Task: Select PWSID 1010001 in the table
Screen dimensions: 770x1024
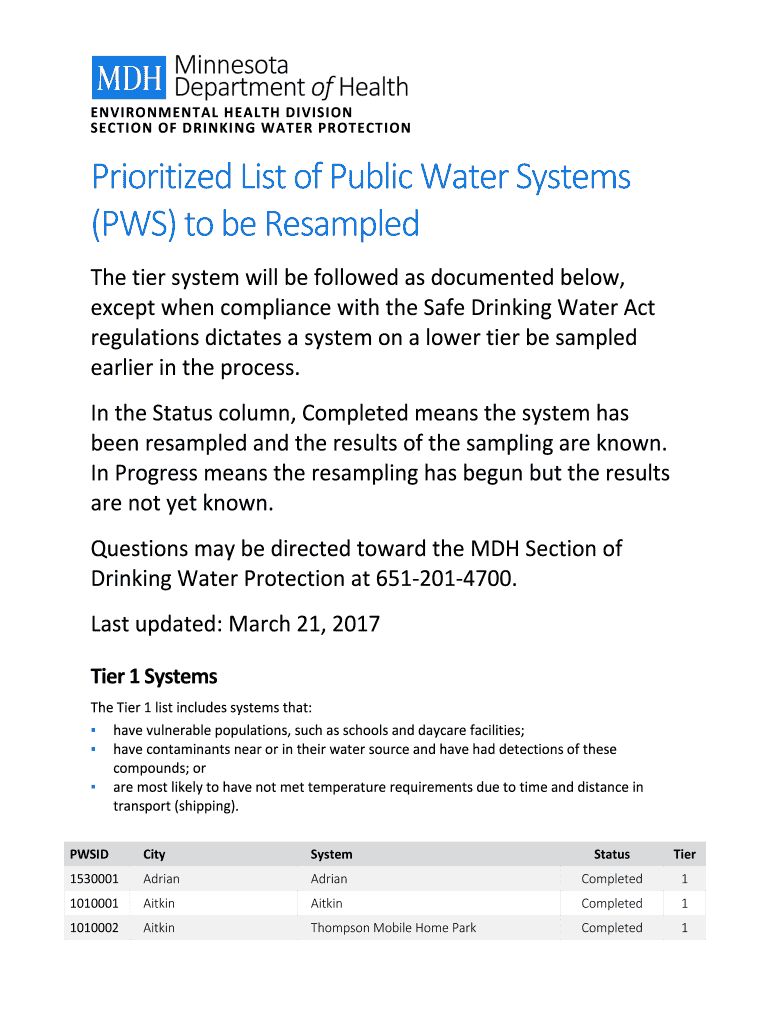Action: (x=94, y=903)
